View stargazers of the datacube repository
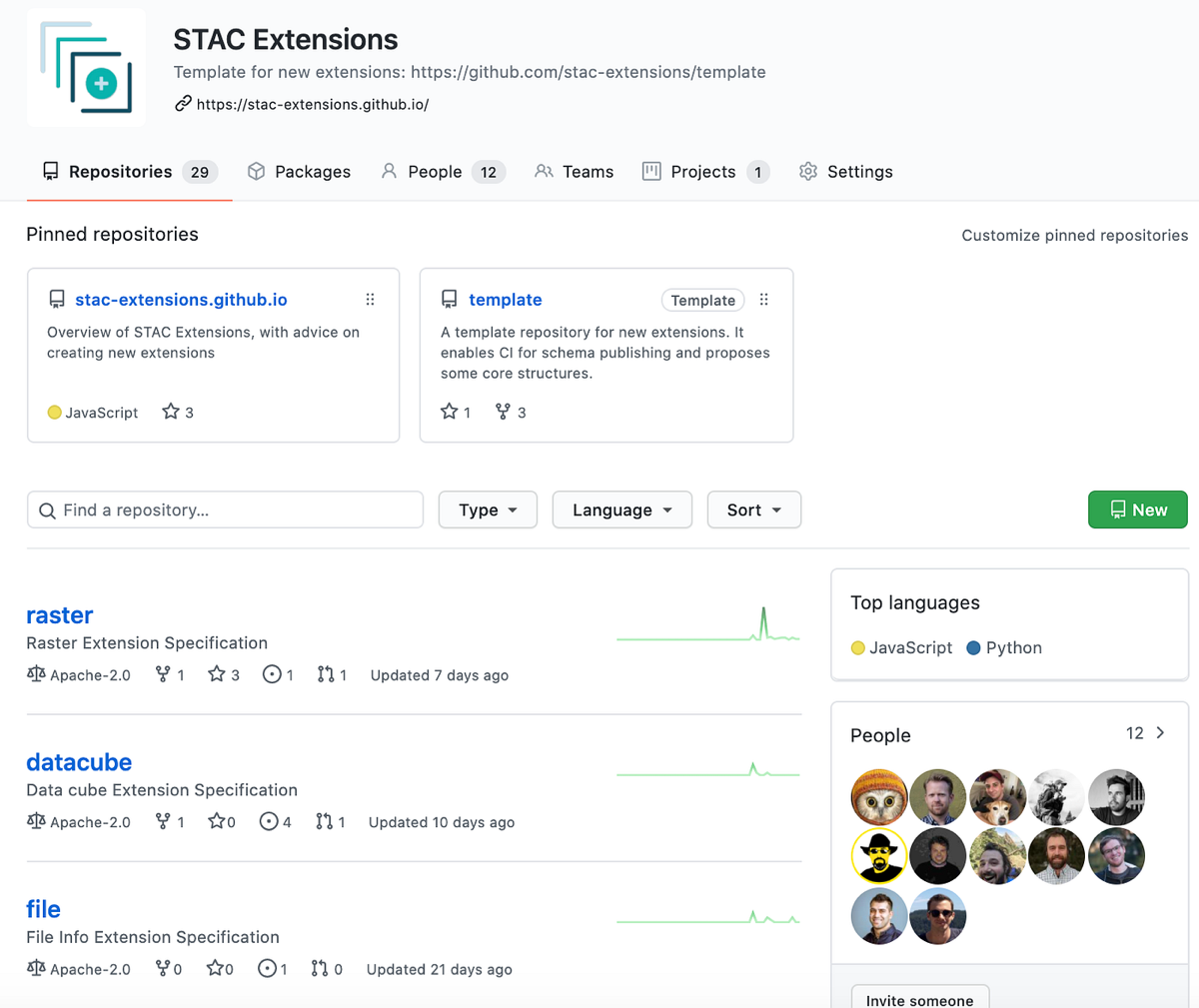Viewport: 1199px width, 1008px height. (222, 821)
